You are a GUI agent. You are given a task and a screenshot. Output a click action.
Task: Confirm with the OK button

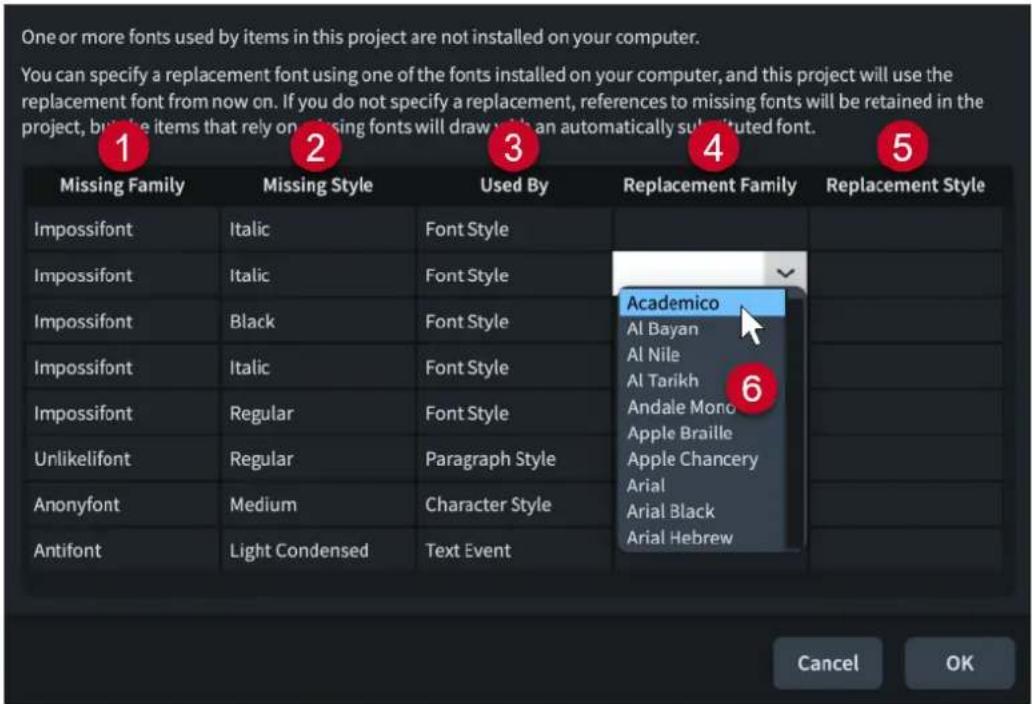click(959, 663)
